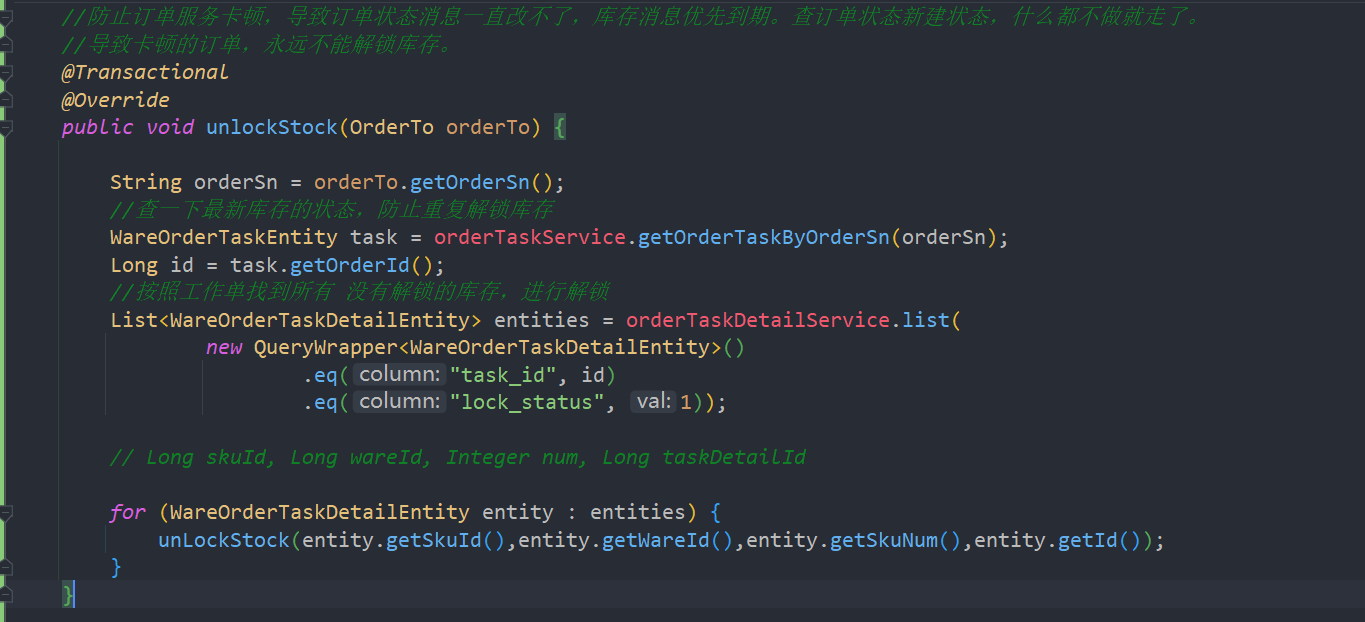Fold the unlockStock method at its signature
1365x622 pixels.
point(6,127)
